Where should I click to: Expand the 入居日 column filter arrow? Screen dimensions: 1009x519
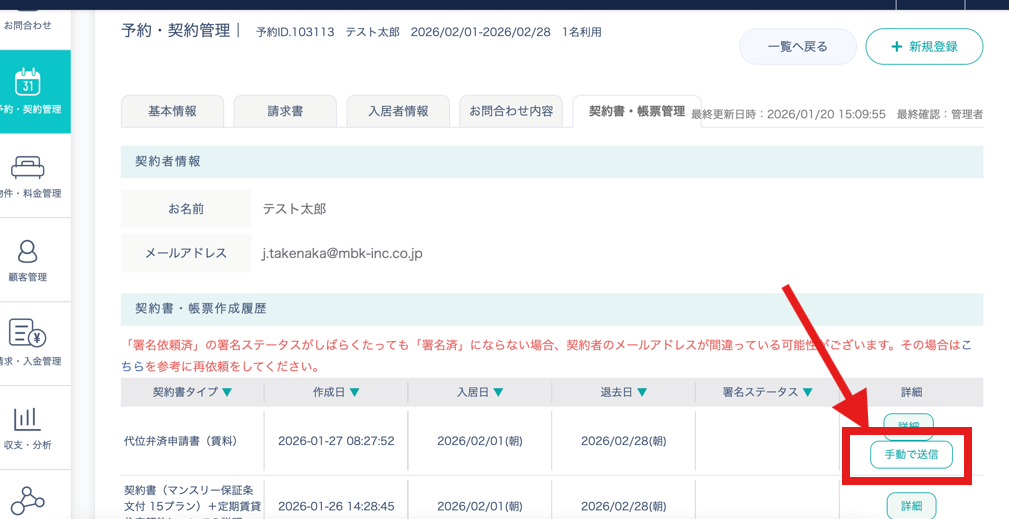pos(498,393)
